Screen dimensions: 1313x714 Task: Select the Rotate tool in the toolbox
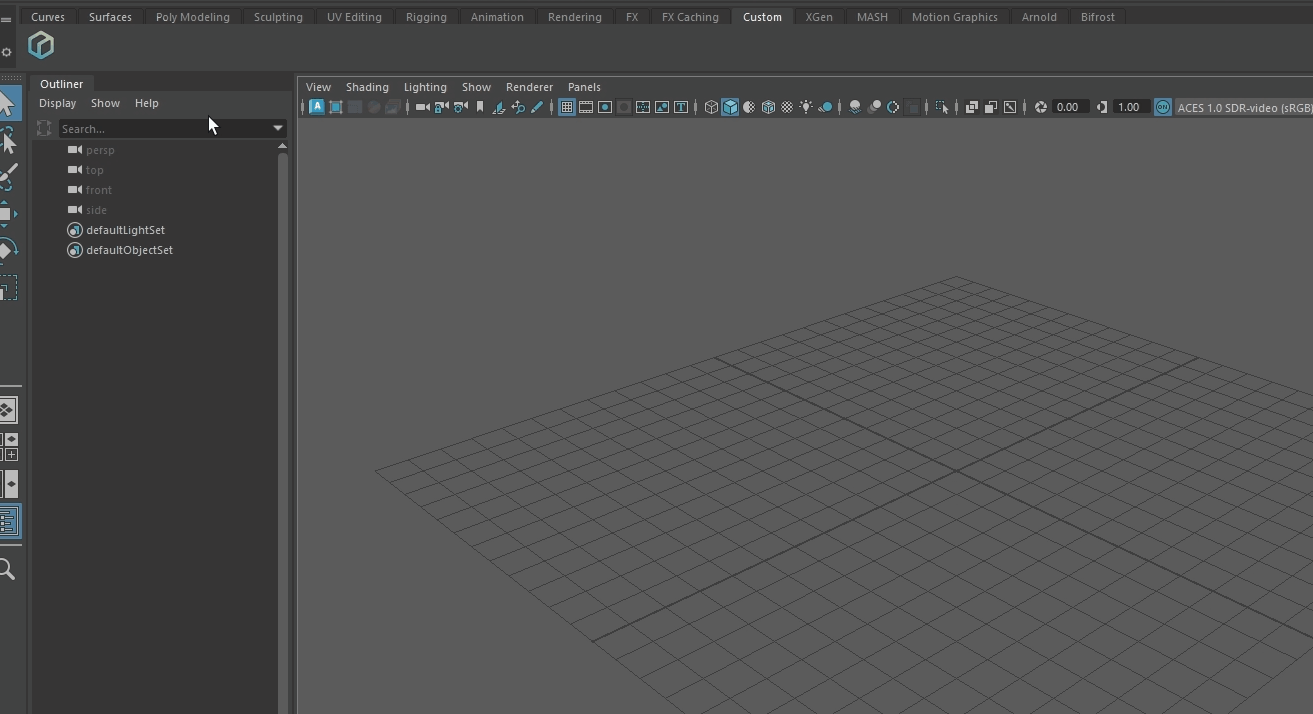(7, 250)
